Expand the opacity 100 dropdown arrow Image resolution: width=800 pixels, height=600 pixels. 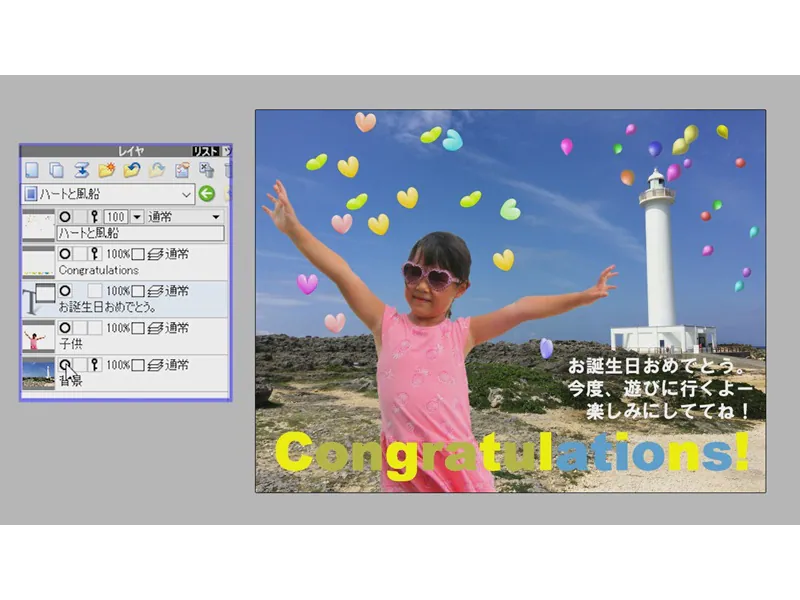137,217
